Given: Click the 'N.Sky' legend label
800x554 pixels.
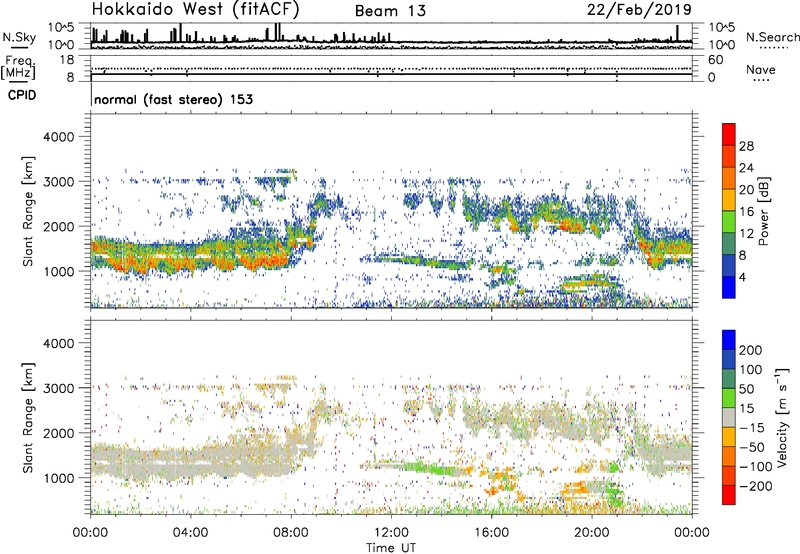Looking at the screenshot, I should 19,37.
